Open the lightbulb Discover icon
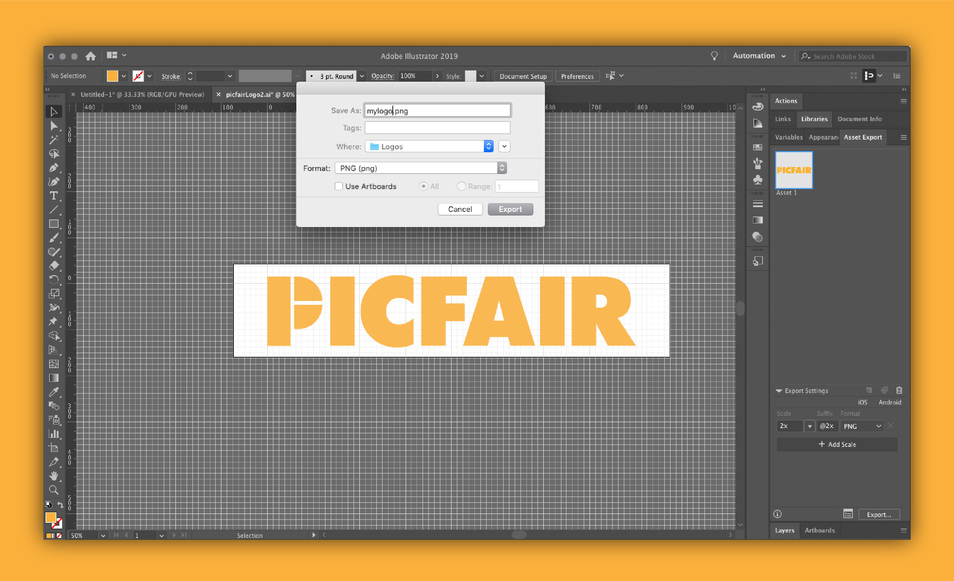Viewport: 954px width, 581px height. tap(714, 56)
